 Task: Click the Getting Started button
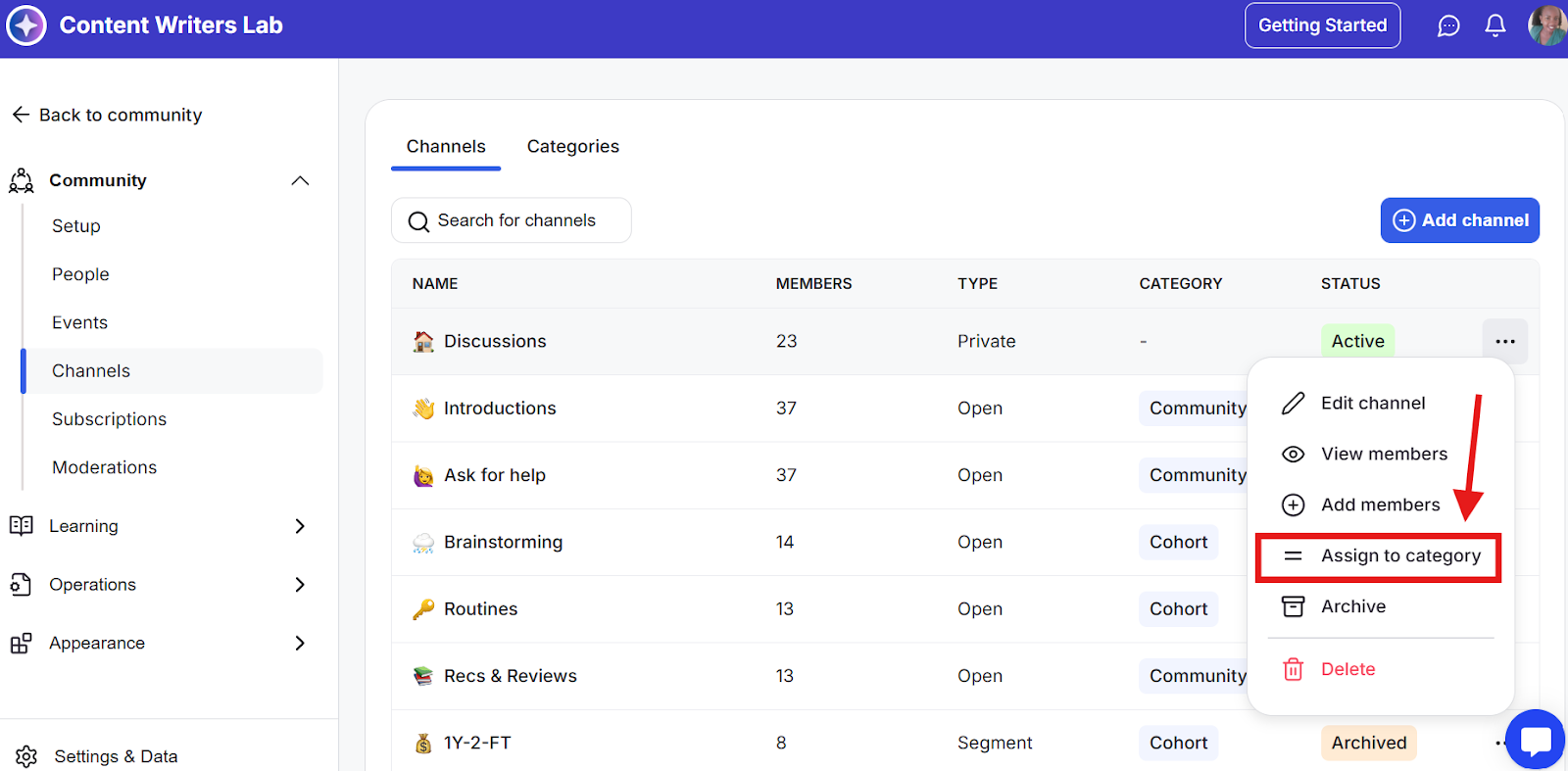pyautogui.click(x=1322, y=25)
